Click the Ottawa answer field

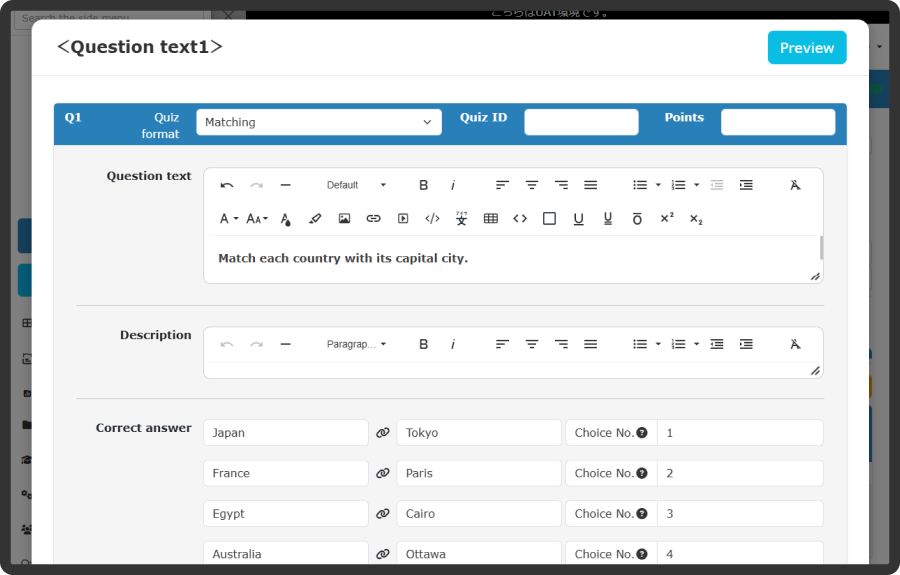coord(479,554)
